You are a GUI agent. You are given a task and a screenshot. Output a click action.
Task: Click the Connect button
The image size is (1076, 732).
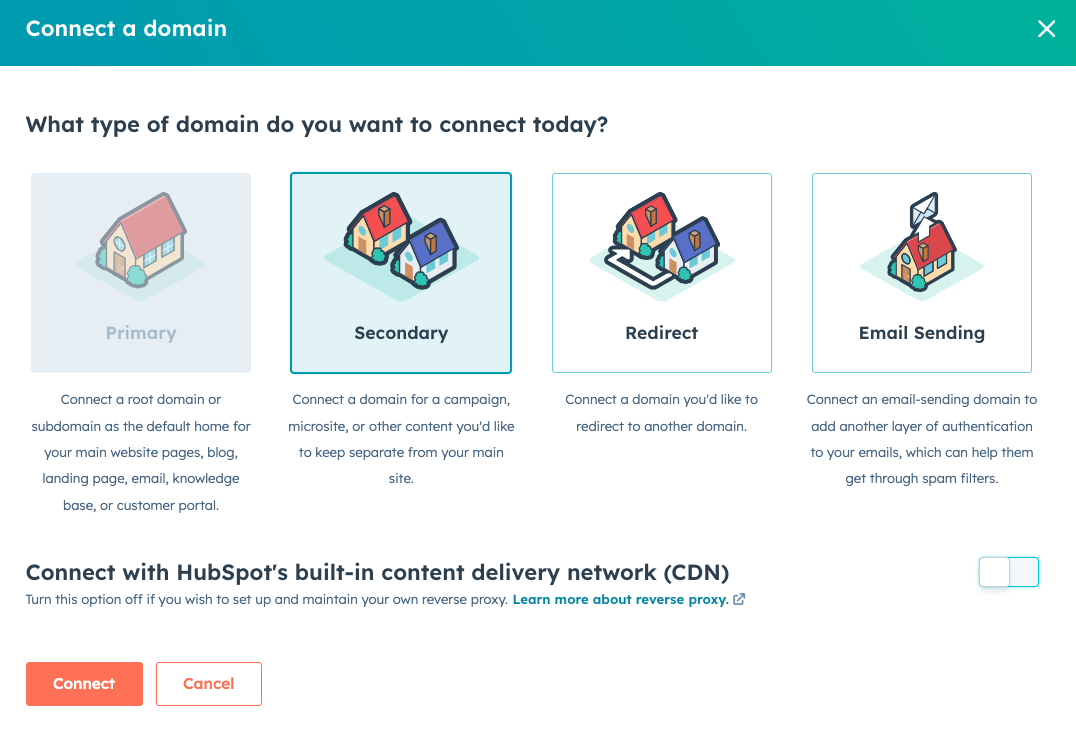click(x=84, y=684)
